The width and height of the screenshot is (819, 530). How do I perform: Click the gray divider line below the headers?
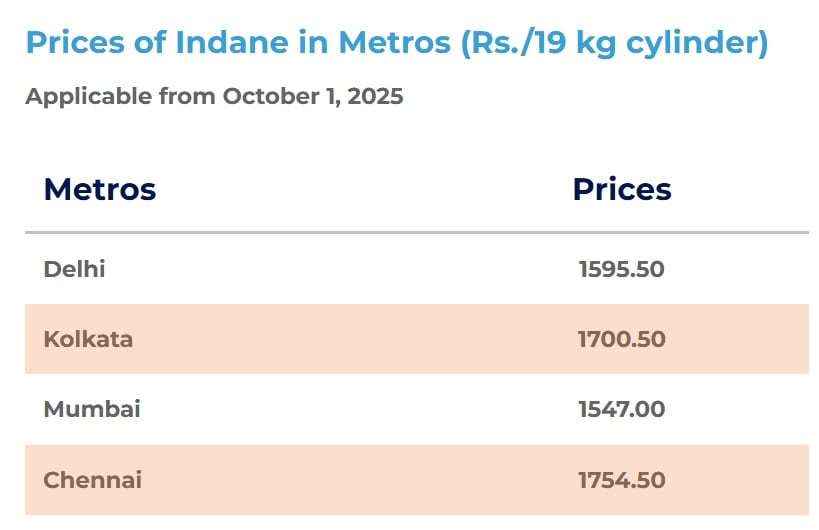pos(416,233)
